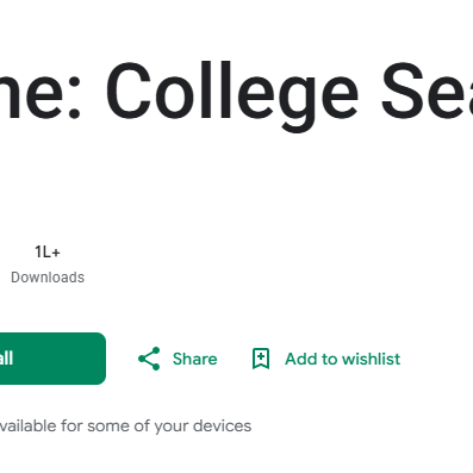This screenshot has width=473, height=473.
Task: Click the bookmark plus wishlist icon
Action: [x=261, y=359]
